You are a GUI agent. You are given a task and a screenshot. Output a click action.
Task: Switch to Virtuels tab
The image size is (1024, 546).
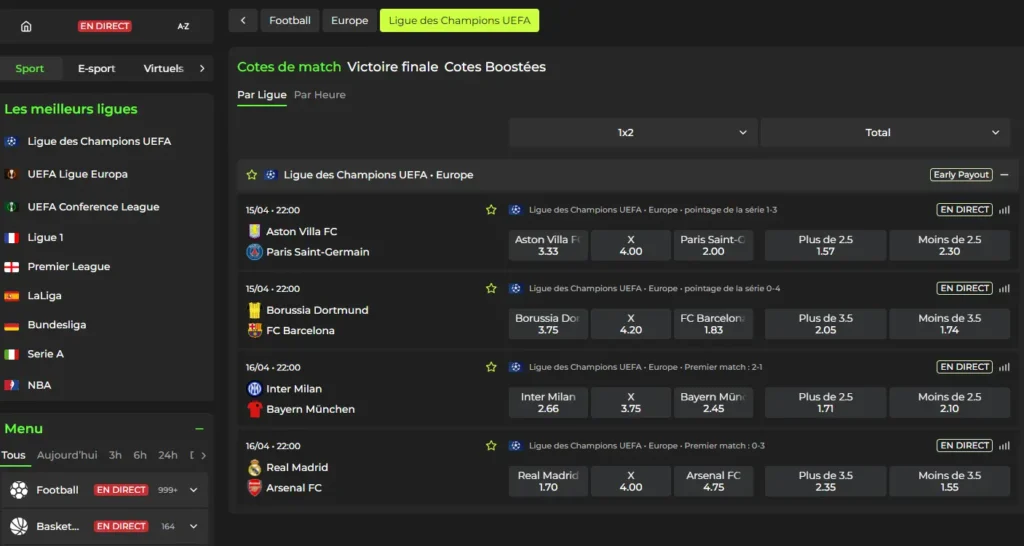pos(163,68)
